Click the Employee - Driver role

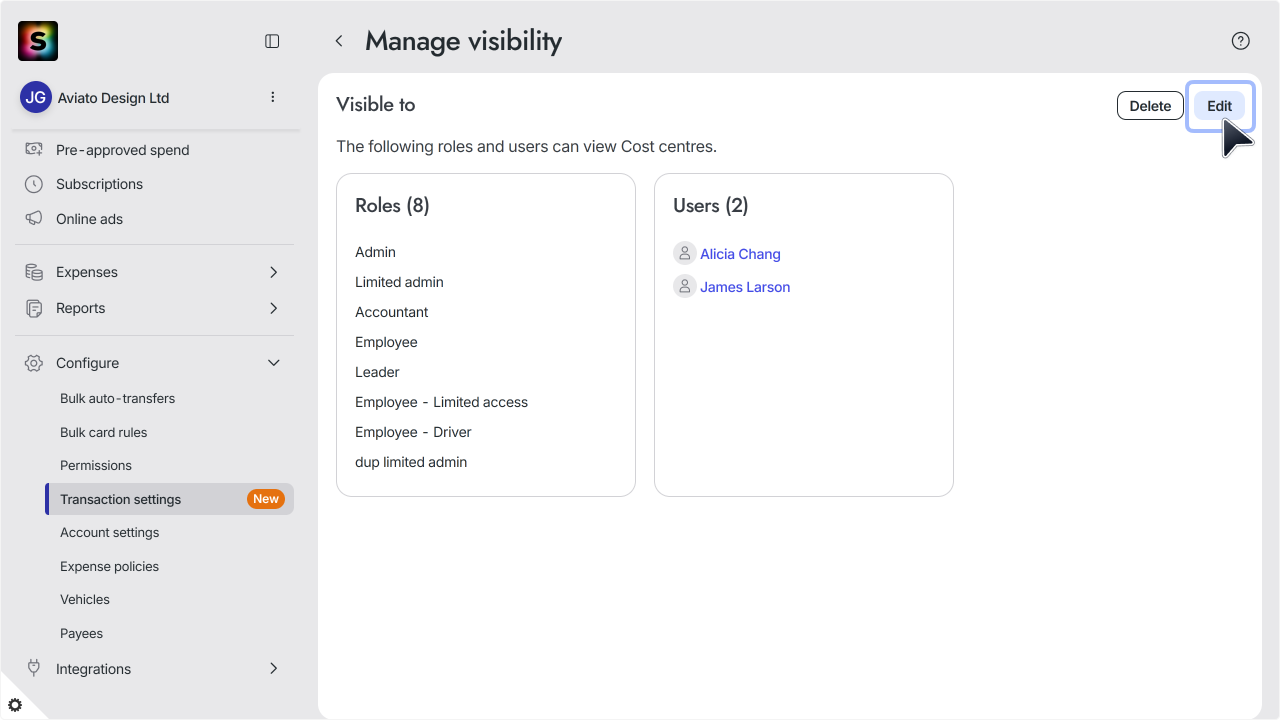pyautogui.click(x=413, y=432)
